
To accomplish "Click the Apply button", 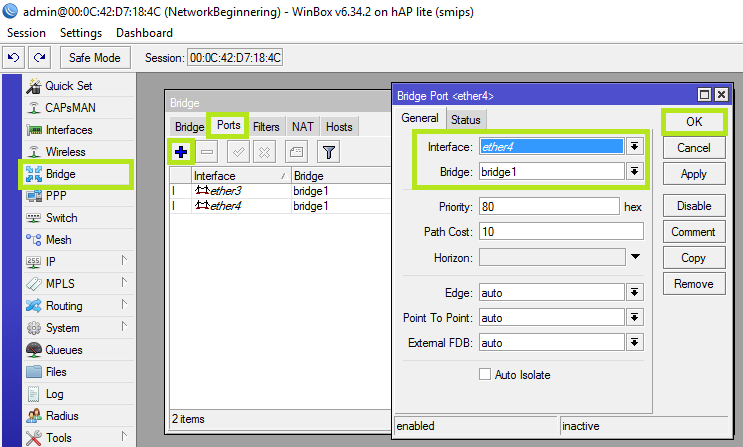I will click(x=694, y=174).
